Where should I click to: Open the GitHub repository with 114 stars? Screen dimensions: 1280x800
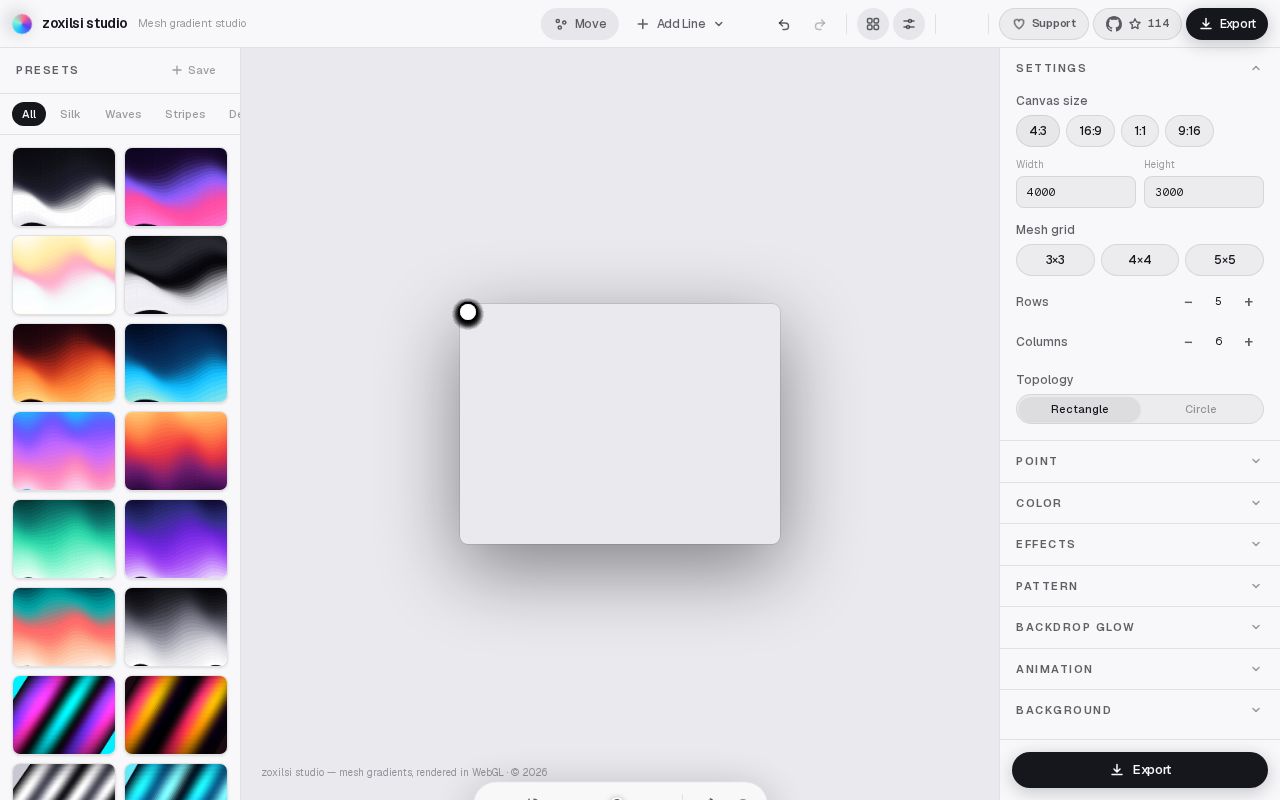1137,24
